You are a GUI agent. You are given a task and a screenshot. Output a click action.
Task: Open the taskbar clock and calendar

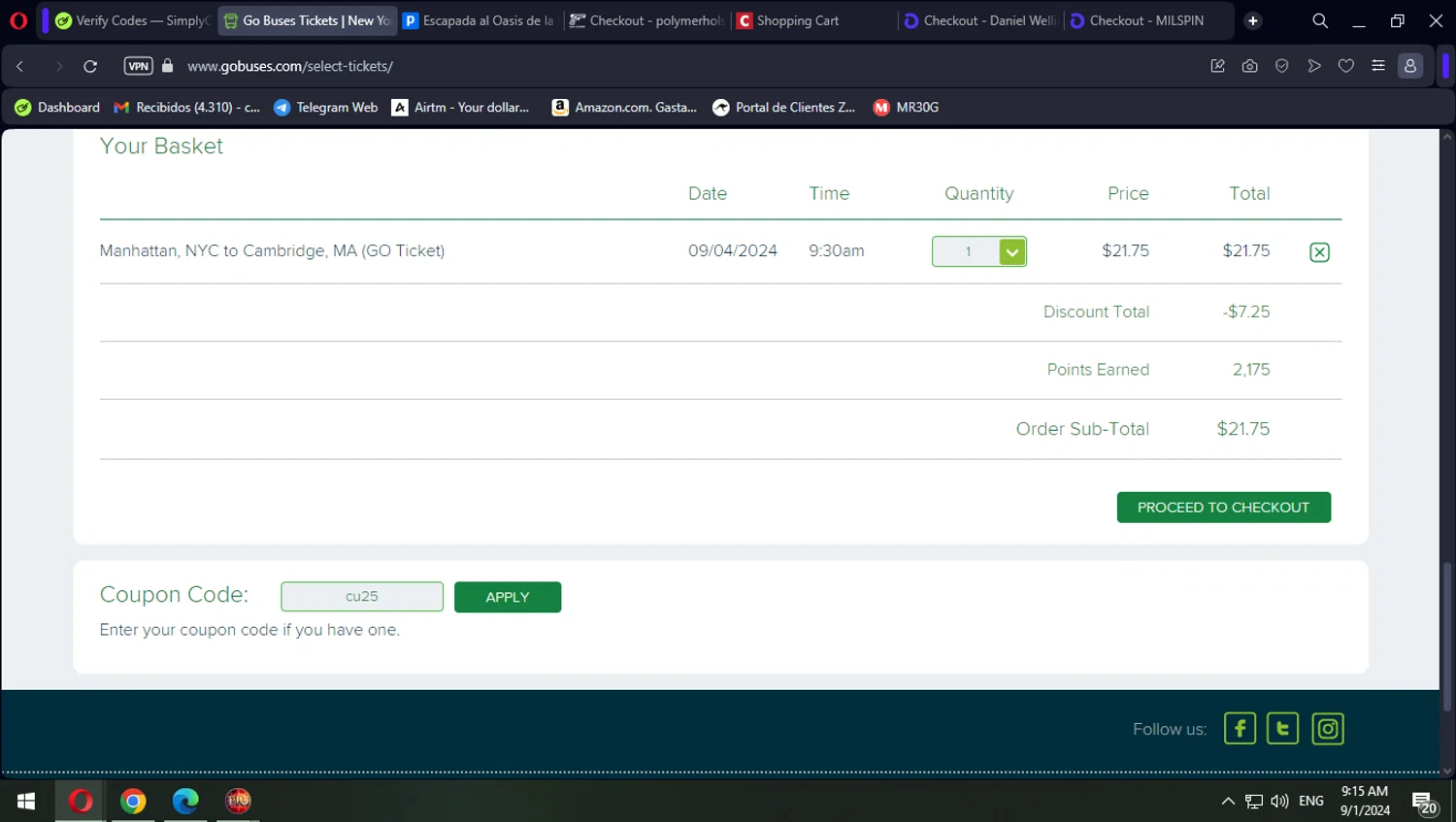coord(1365,801)
